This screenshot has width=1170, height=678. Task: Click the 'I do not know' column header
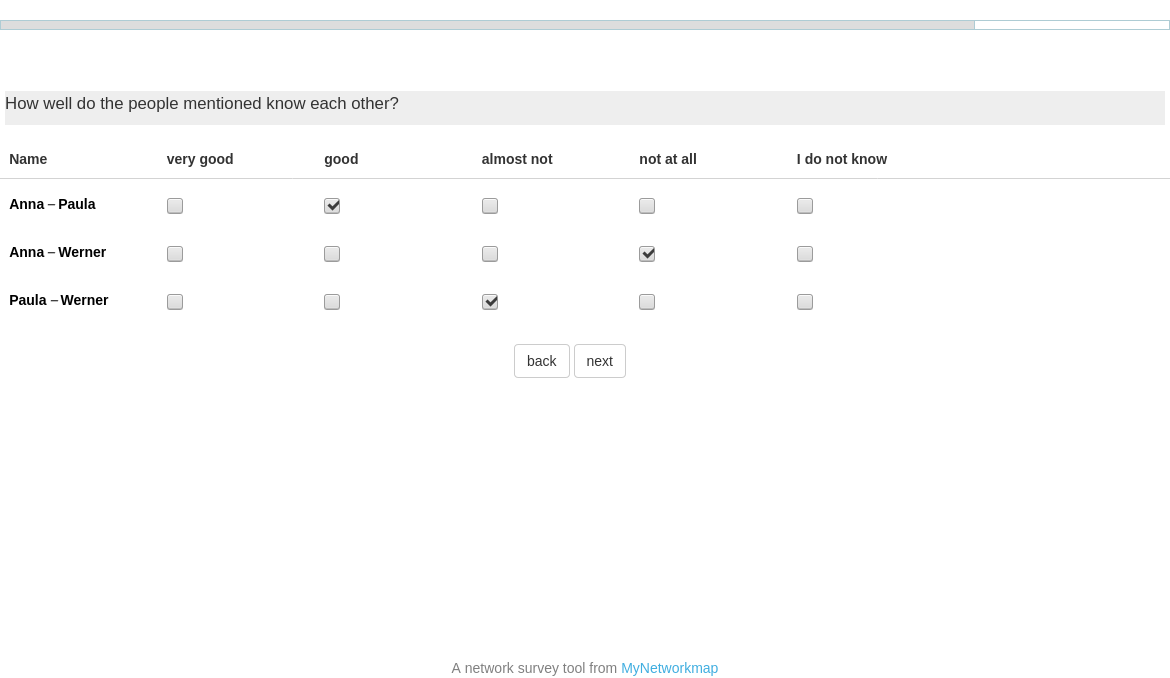click(842, 159)
